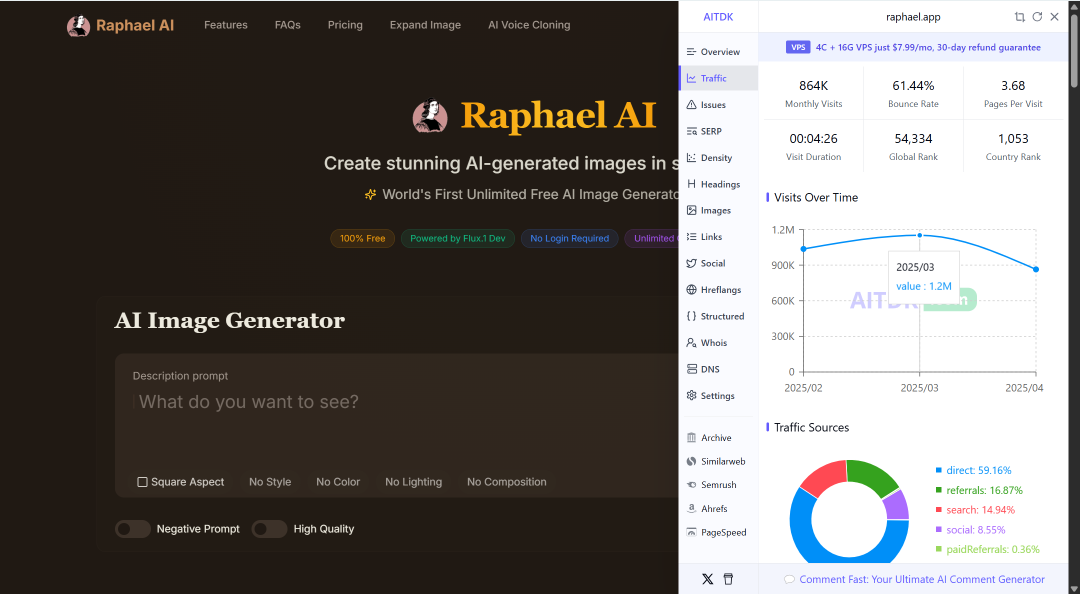Open the Ahrefs sidebar icon
The image size is (1080, 594).
692,509
